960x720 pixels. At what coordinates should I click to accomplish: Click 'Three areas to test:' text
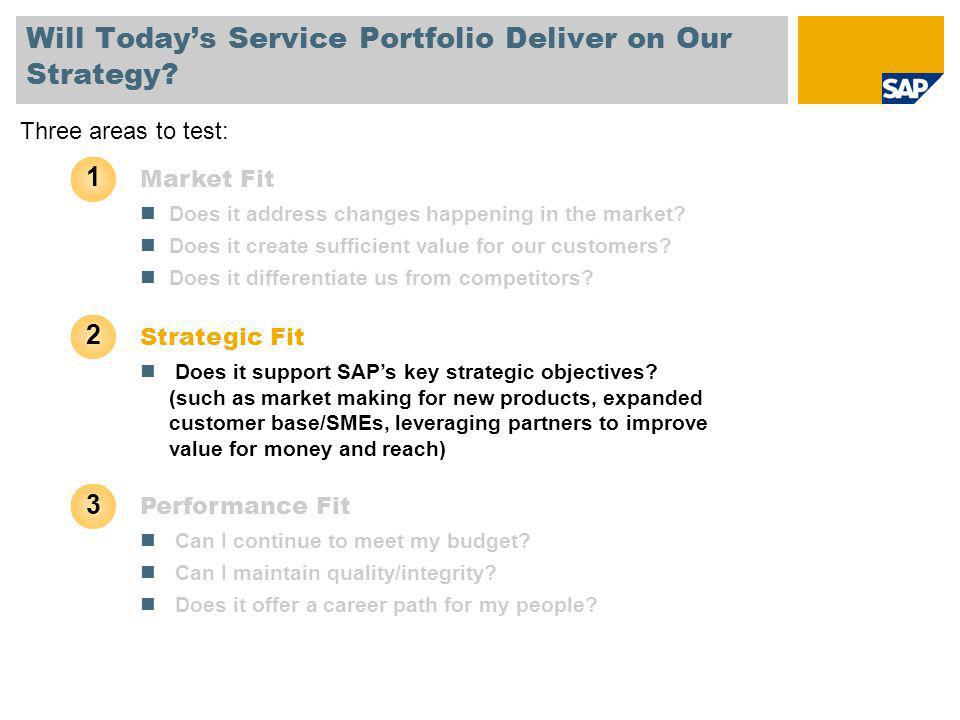[124, 131]
